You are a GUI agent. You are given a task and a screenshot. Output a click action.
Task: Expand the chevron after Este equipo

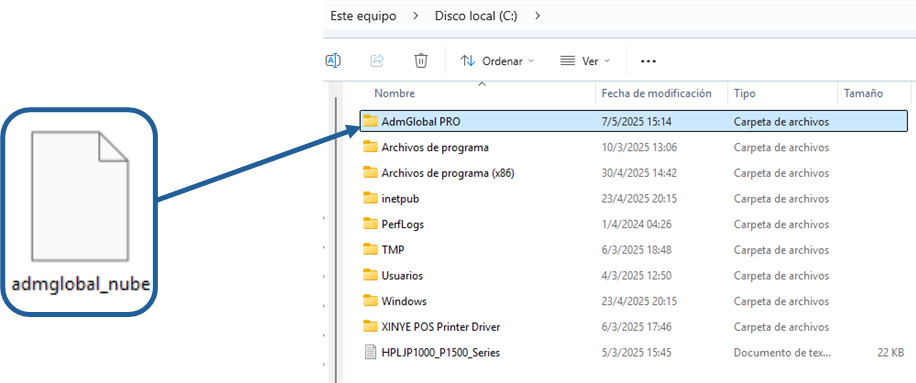point(415,16)
